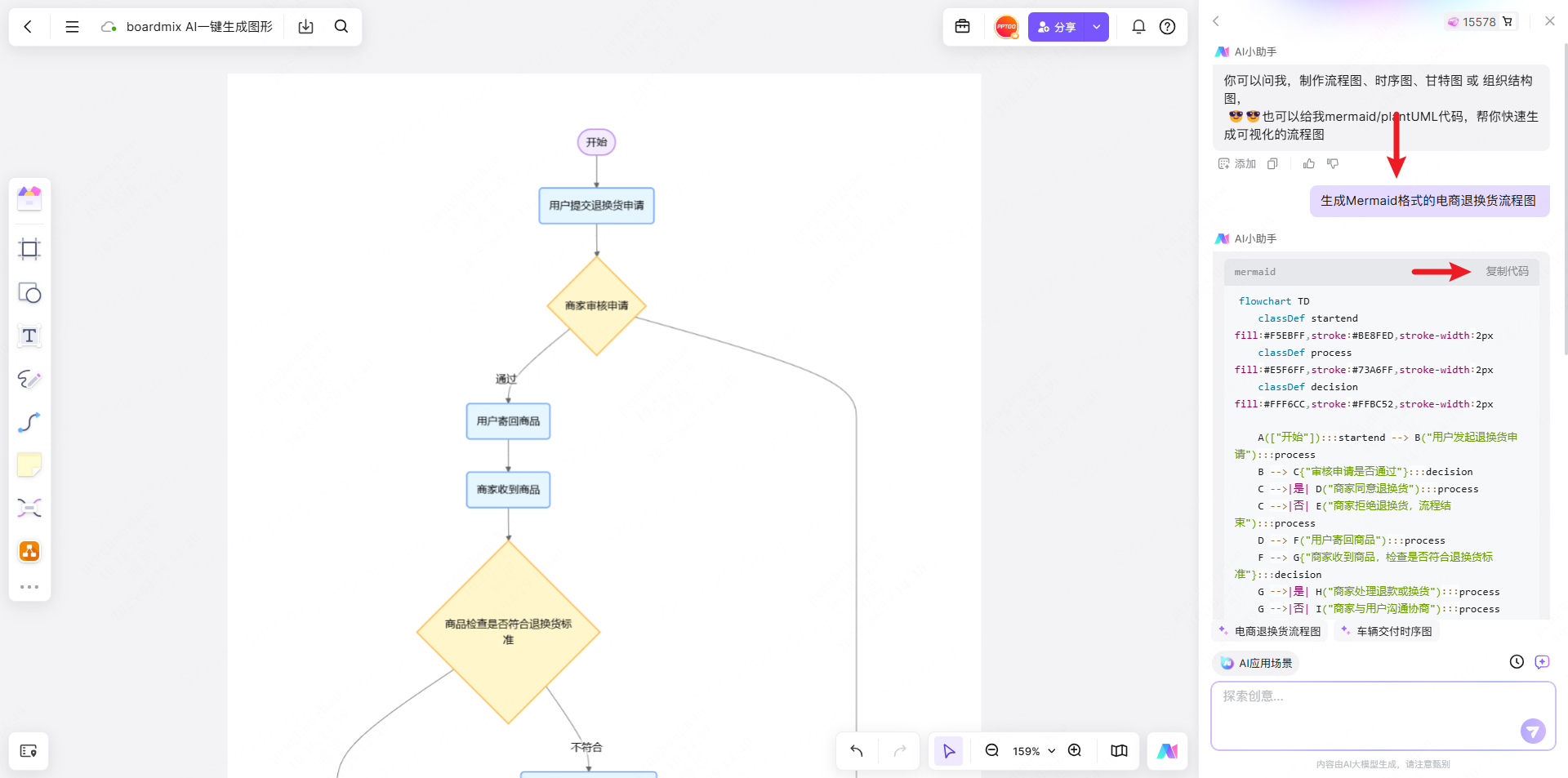Screen dimensions: 1568x778
Task: Send the prompt with the purple button
Action: click(1533, 731)
